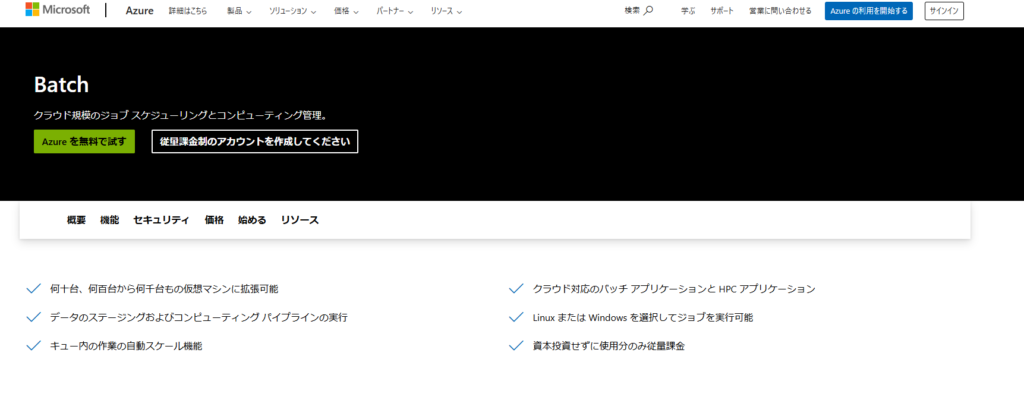Jump to the 始める tab
This screenshot has width=1024, height=400.
coord(252,220)
